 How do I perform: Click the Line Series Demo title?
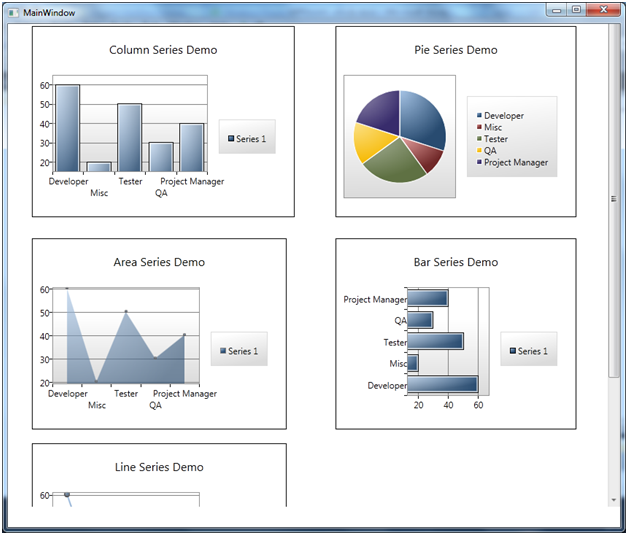(x=159, y=467)
